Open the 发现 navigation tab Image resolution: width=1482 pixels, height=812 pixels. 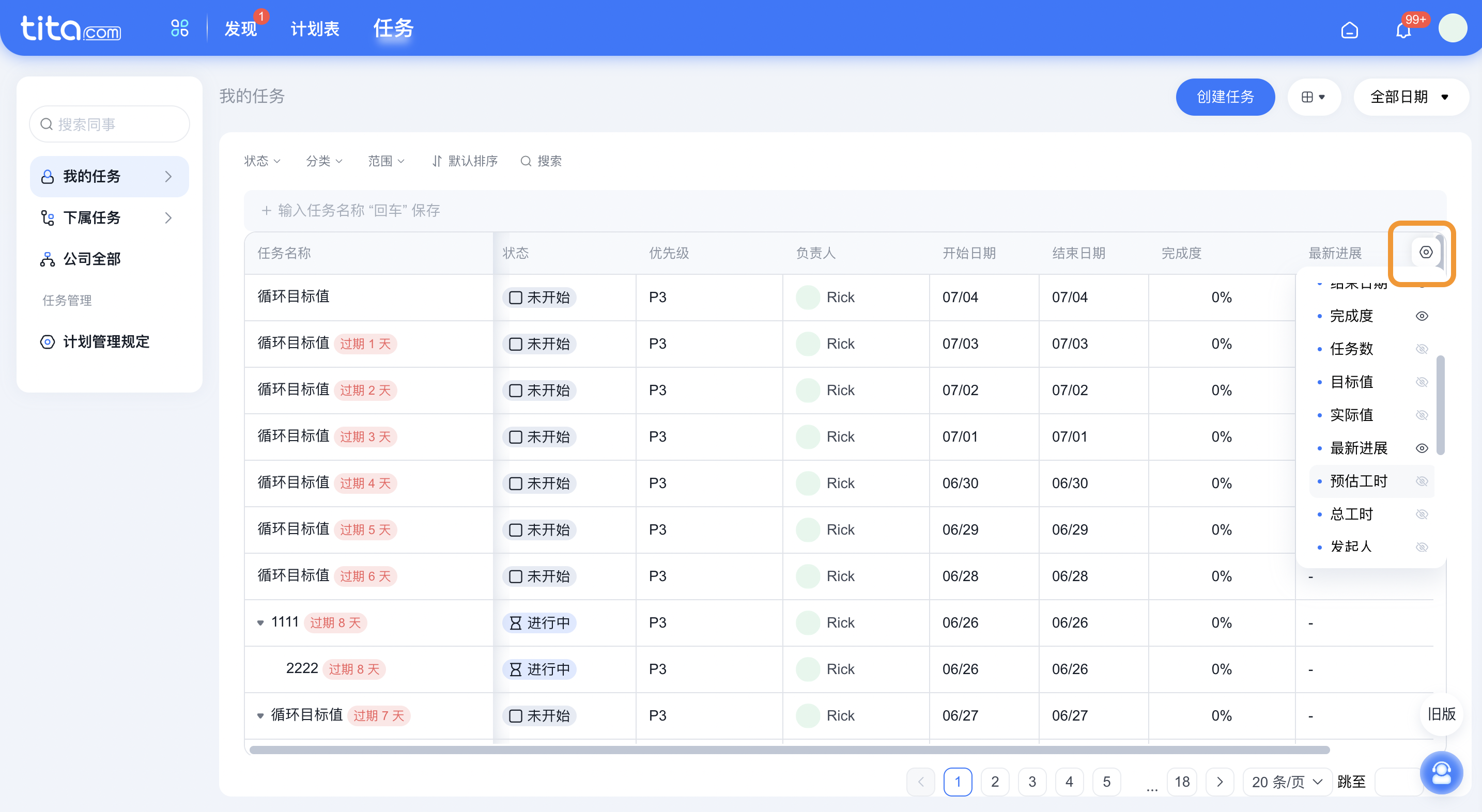(x=240, y=29)
